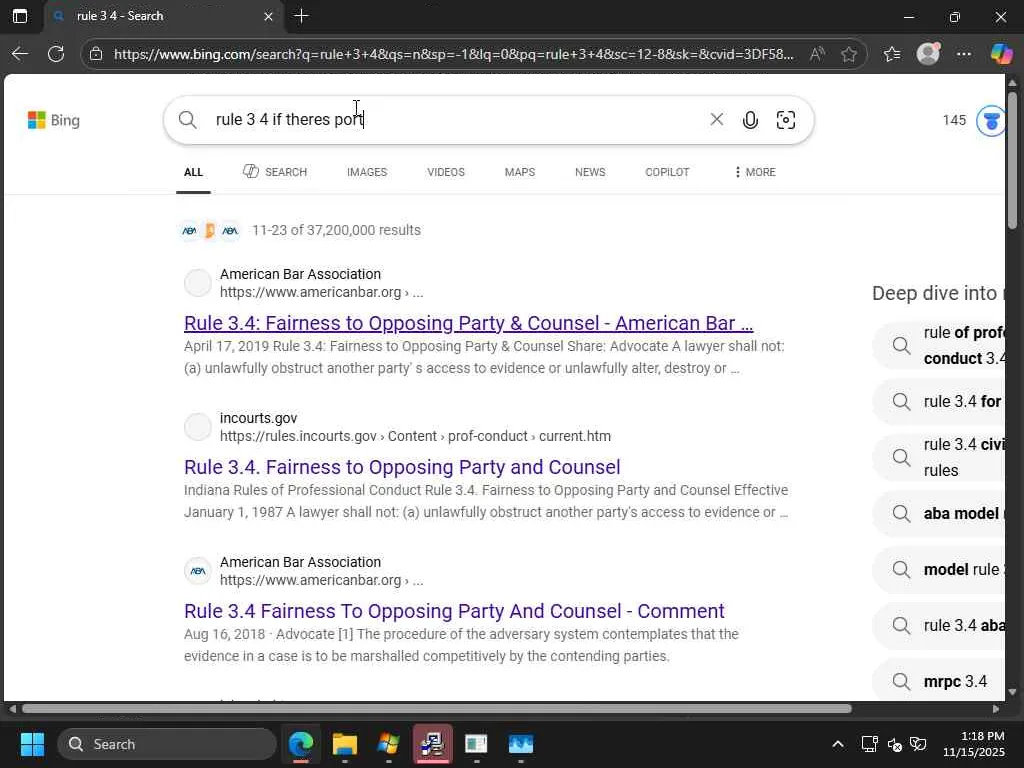1024x768 pixels.
Task: Switch to the VIDEOS tab
Action: coord(446,172)
